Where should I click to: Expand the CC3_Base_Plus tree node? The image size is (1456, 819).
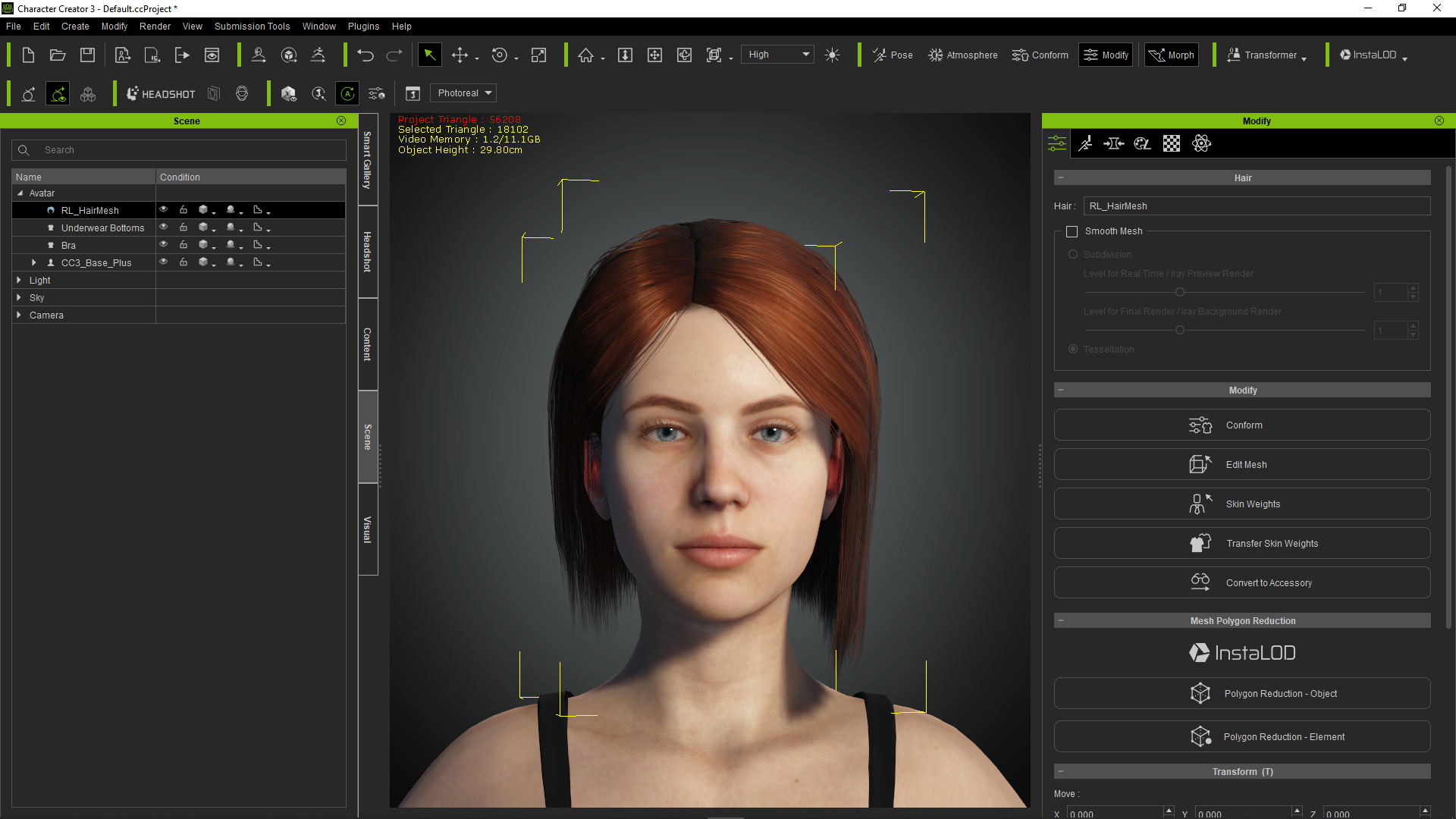(x=33, y=262)
